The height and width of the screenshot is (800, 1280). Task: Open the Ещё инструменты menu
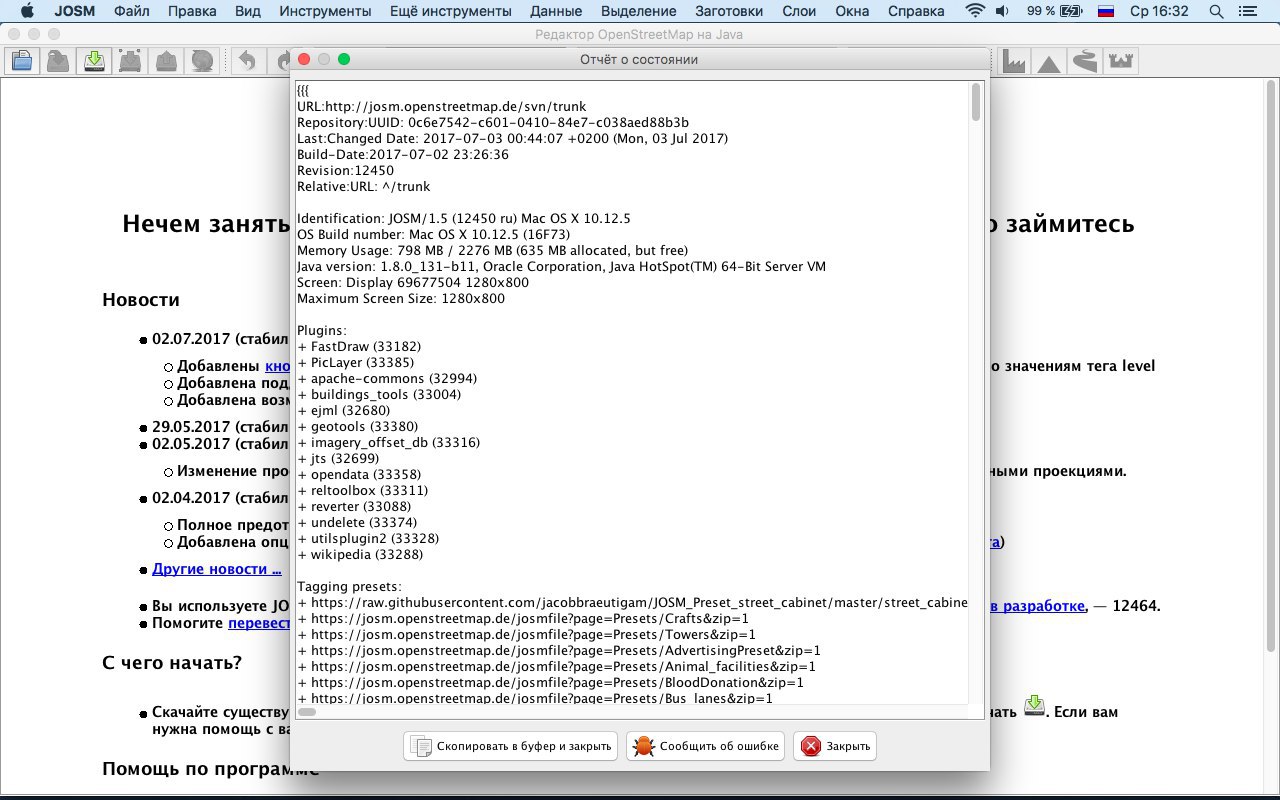coord(449,11)
